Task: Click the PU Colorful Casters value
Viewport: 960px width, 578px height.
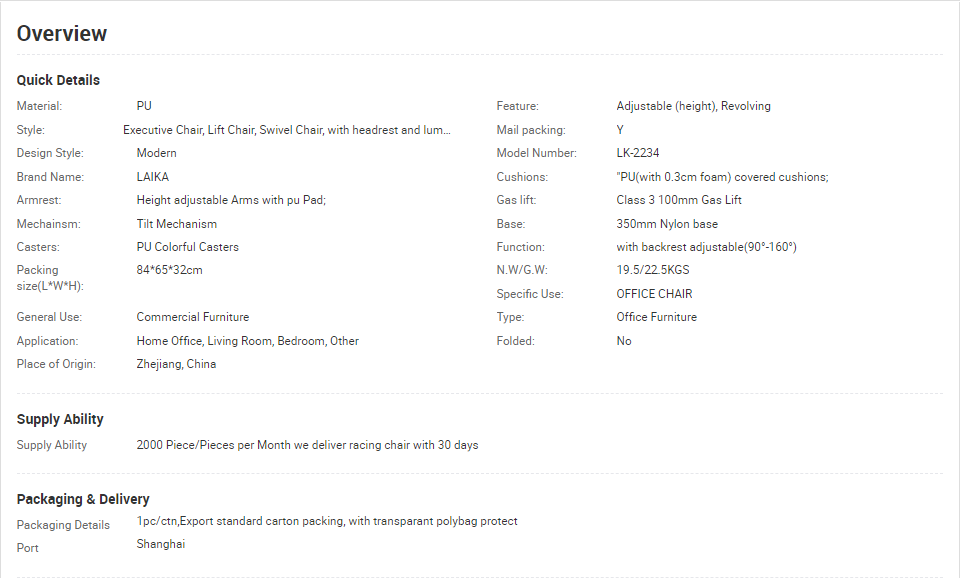Action: point(188,247)
